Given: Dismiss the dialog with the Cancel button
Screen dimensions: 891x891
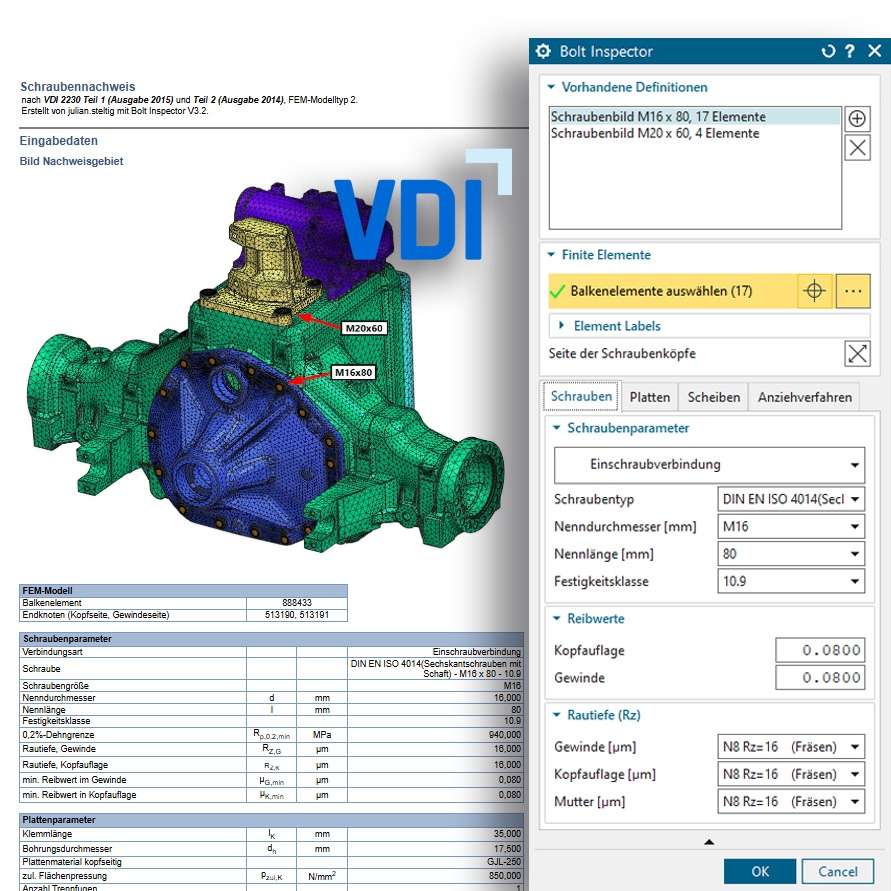Looking at the screenshot, I should coord(838,871).
